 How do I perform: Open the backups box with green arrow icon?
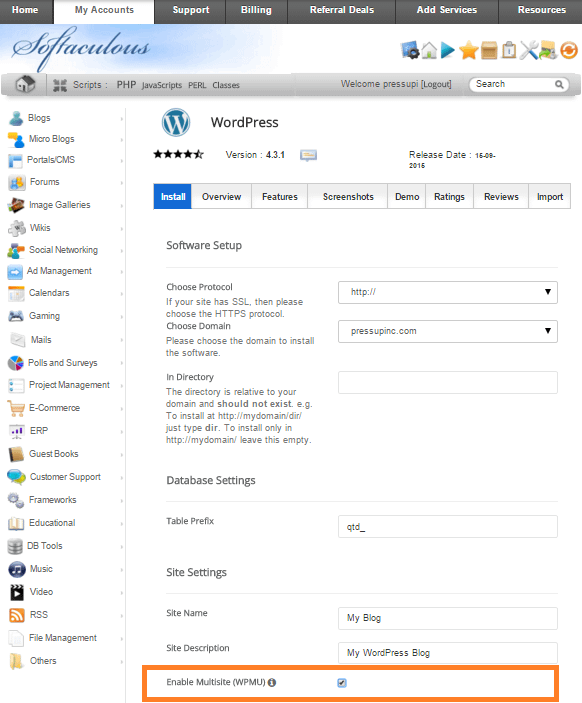pos(548,50)
